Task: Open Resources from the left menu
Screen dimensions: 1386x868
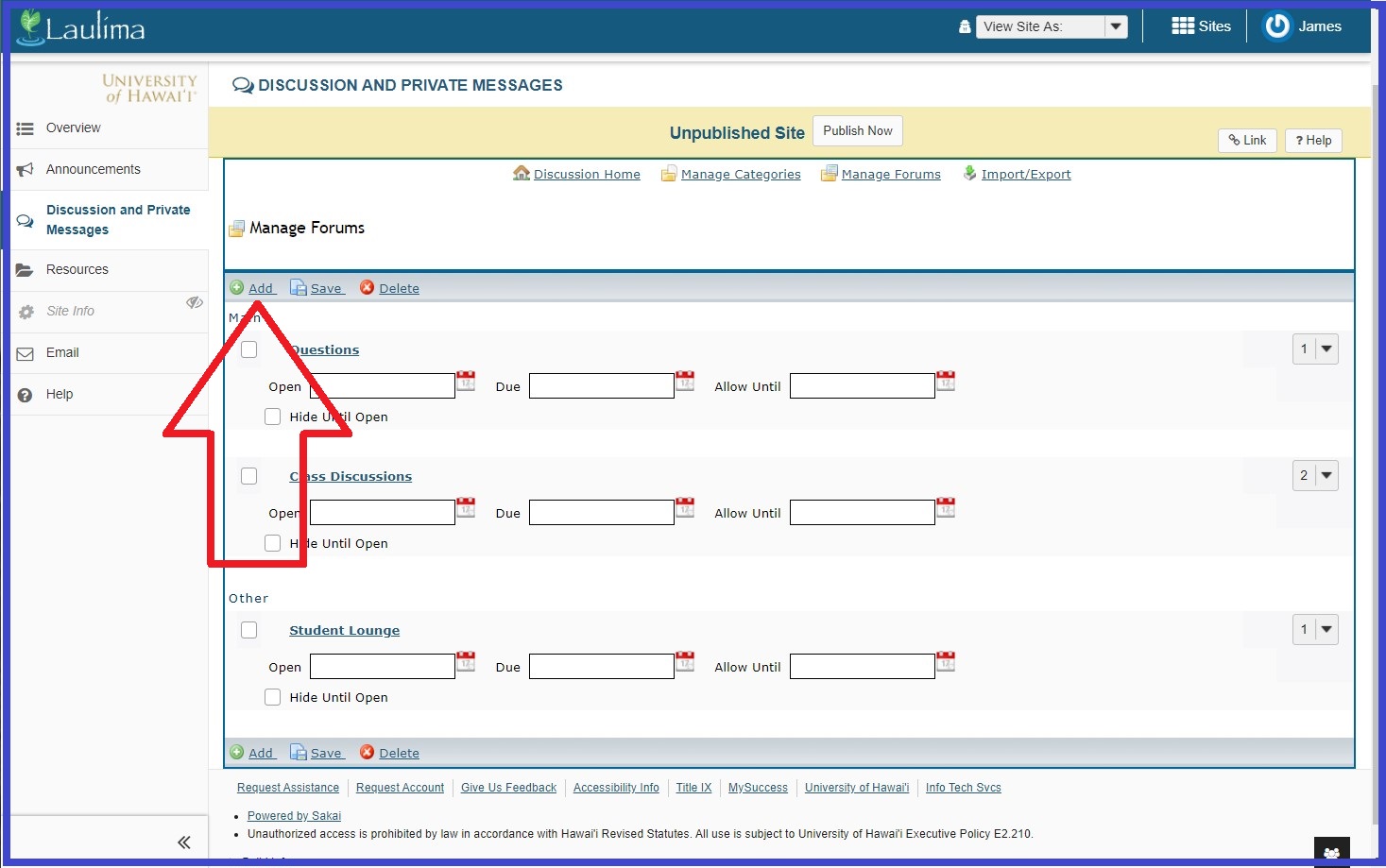Action: 77,269
